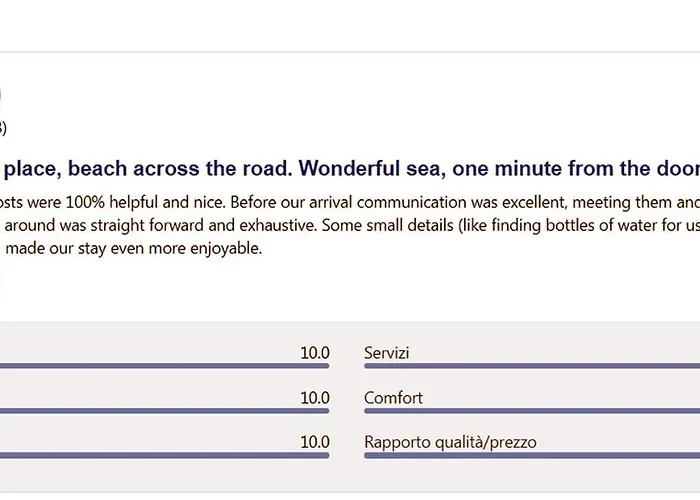Click 'made our stay even more enjoyable' text
The height and width of the screenshot is (500, 700).
point(133,248)
